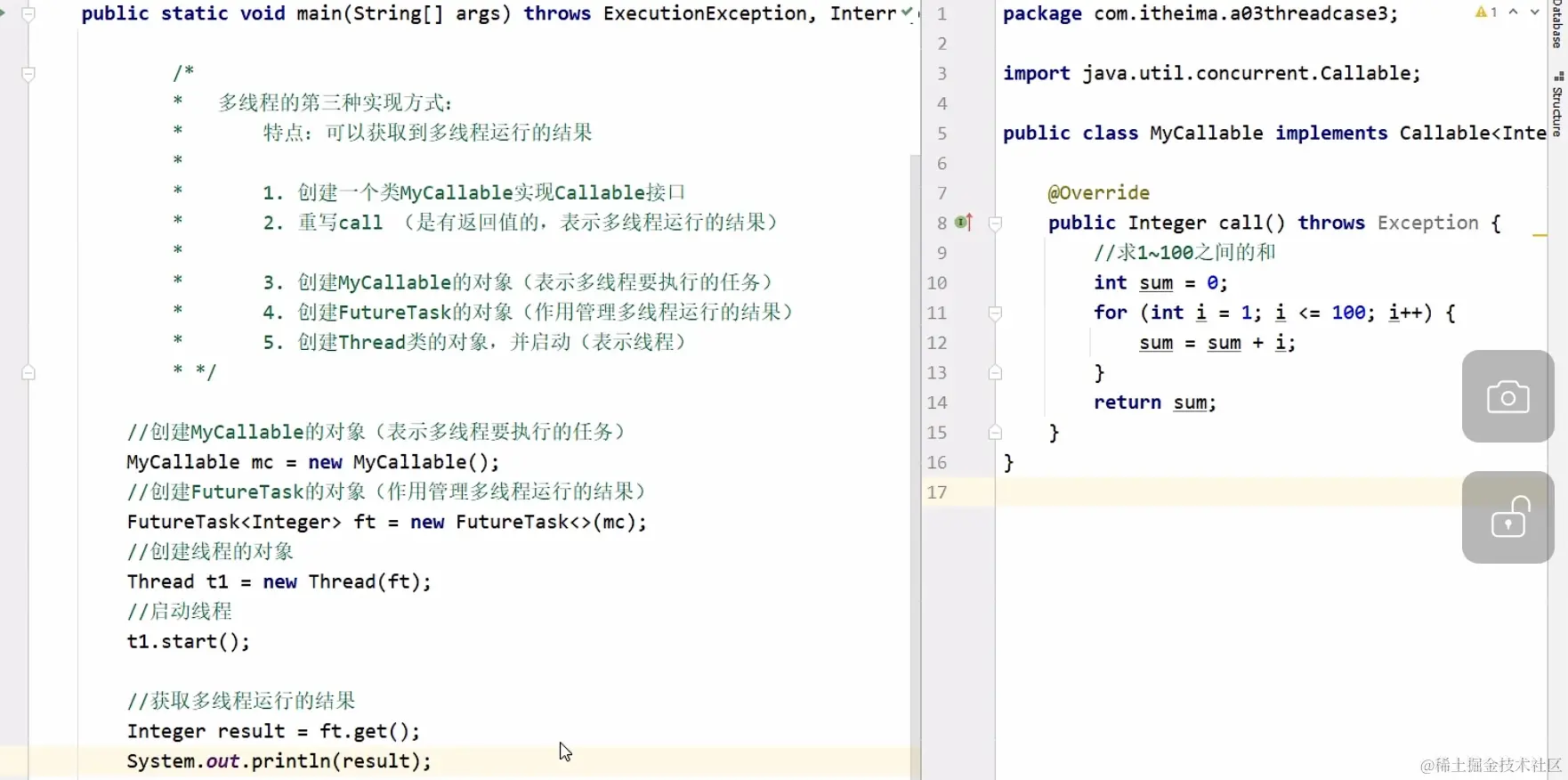
Task: Click the 'for (int i = 1' loop header
Action: (1273, 313)
